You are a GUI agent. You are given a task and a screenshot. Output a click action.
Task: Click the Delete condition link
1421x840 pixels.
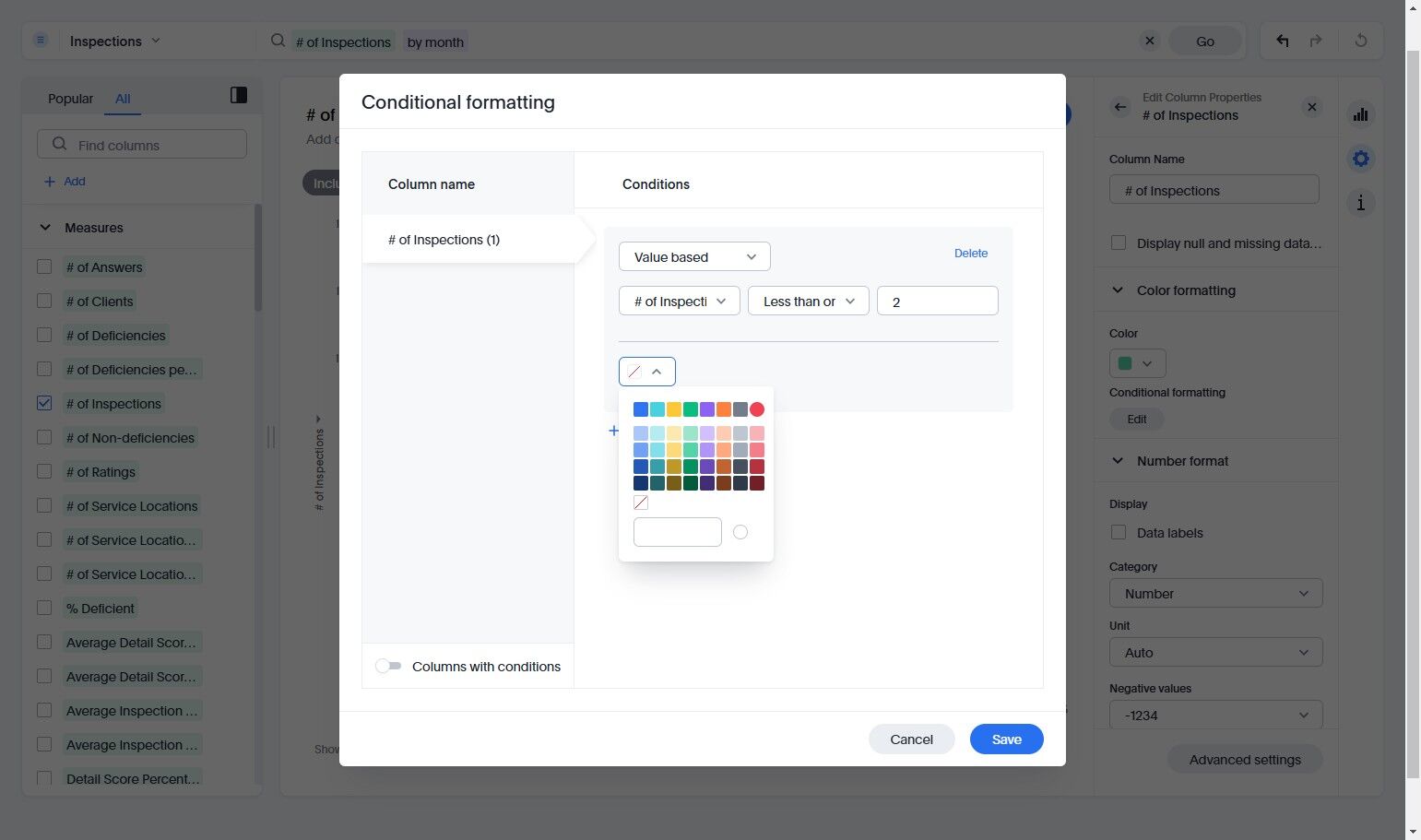point(970,253)
